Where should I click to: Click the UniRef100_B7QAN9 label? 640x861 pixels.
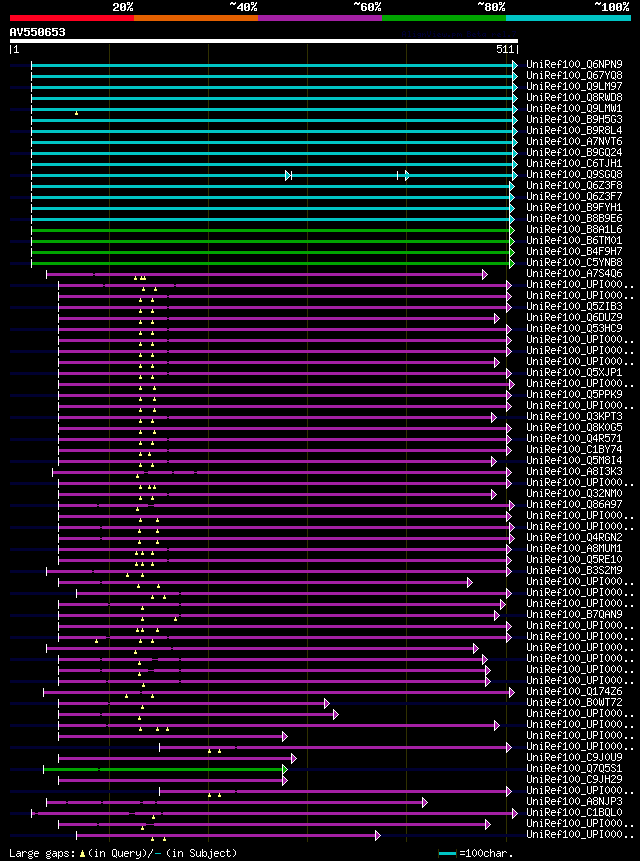point(574,614)
